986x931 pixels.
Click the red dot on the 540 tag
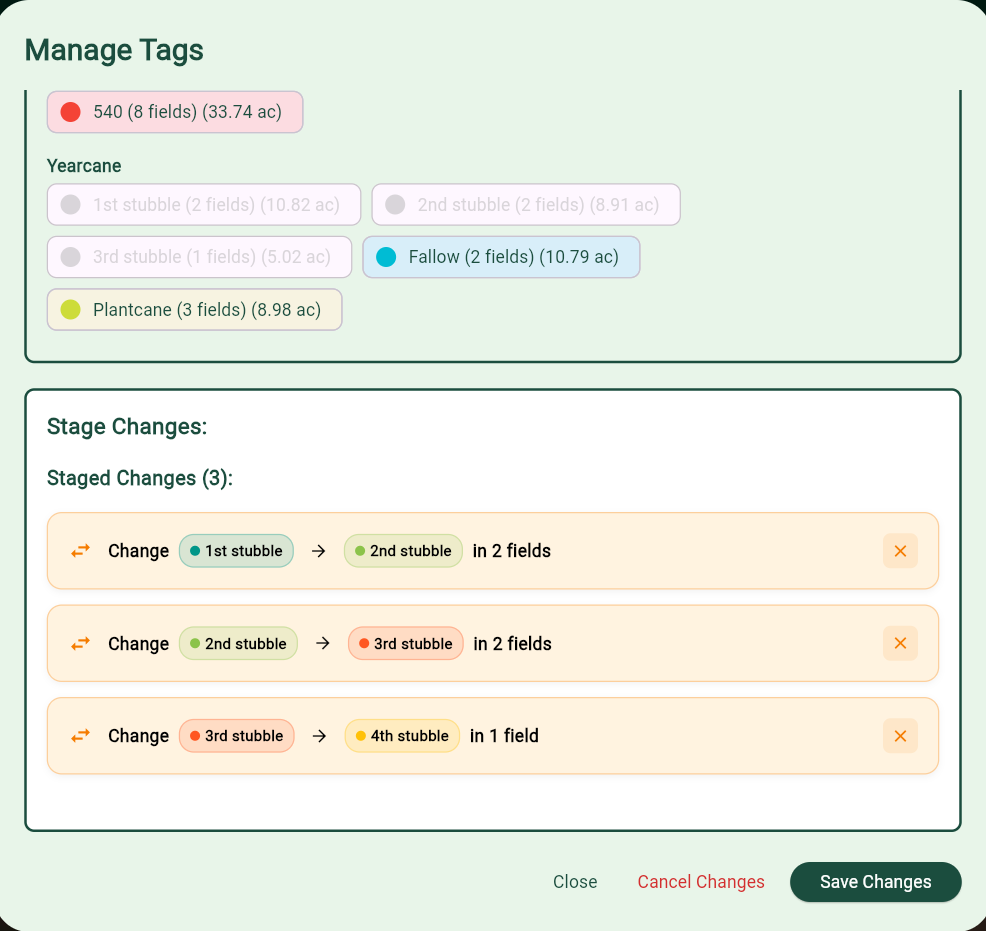[x=69, y=112]
